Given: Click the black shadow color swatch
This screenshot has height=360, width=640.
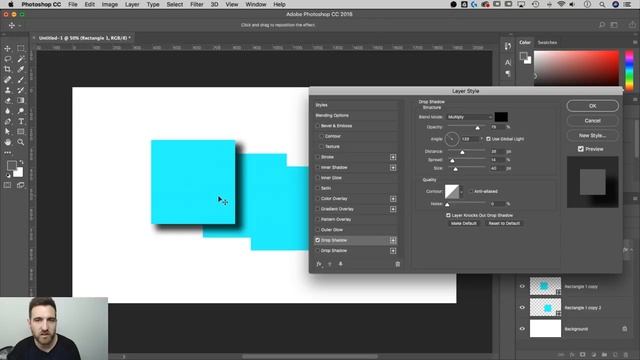Looking at the screenshot, I should [501, 117].
